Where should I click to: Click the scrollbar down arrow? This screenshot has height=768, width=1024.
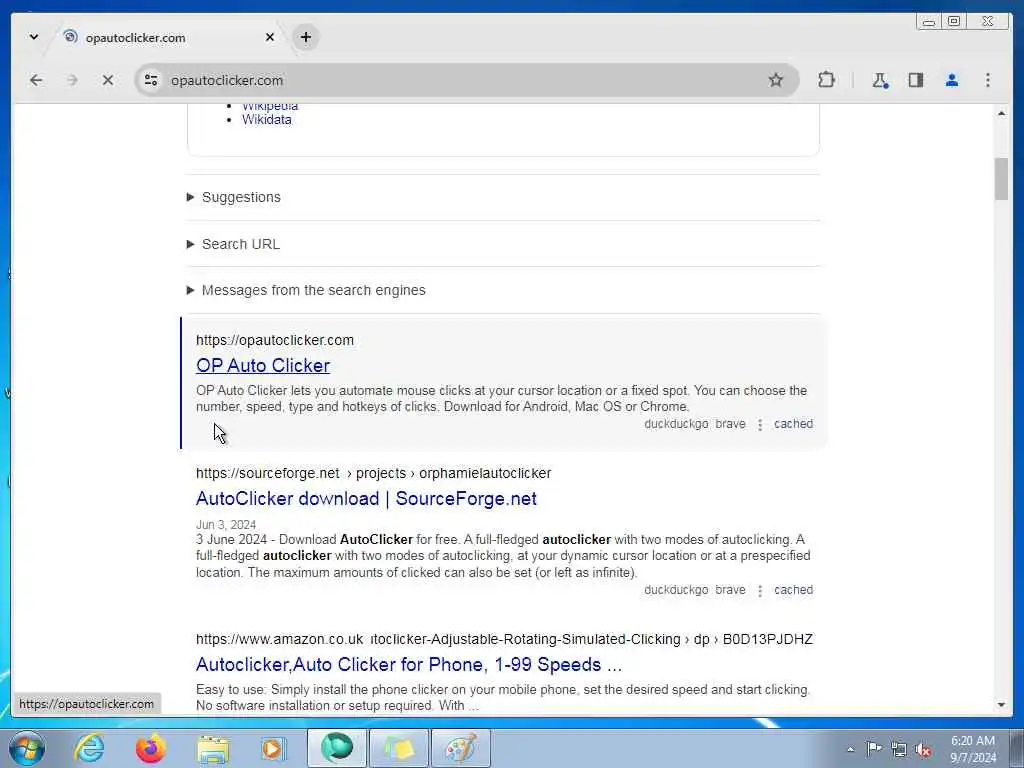[x=1001, y=705]
